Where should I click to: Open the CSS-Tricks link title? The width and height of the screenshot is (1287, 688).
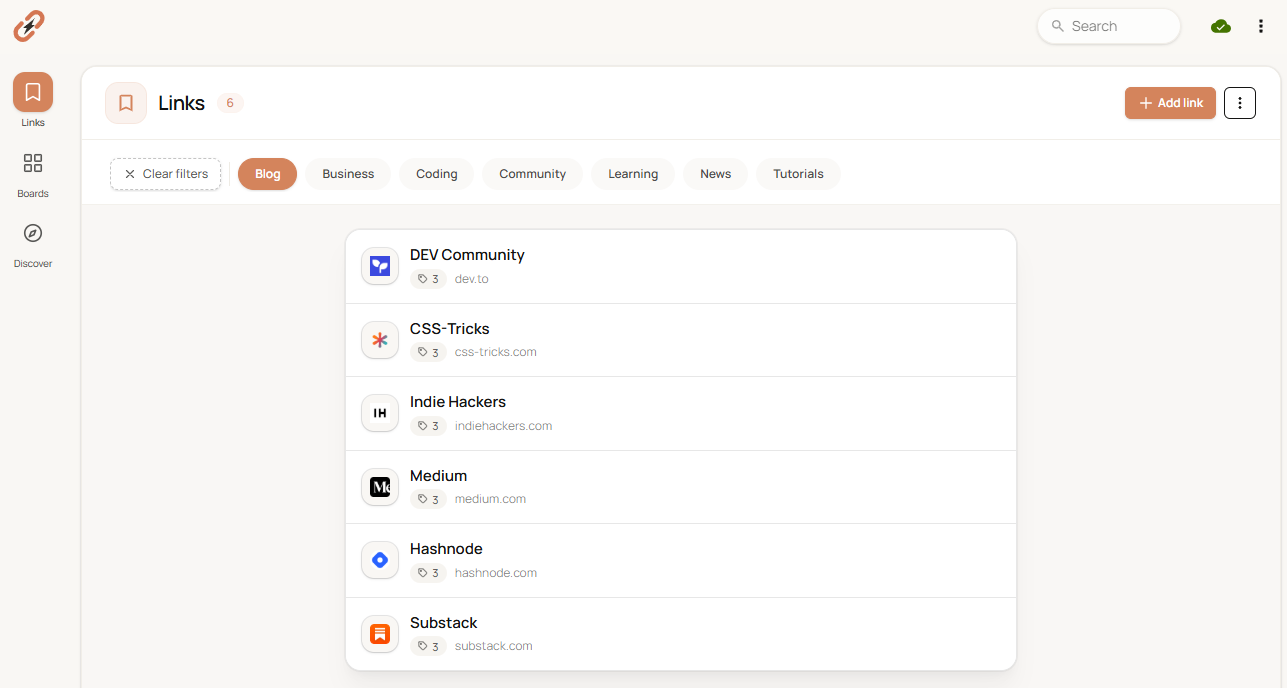(x=450, y=329)
